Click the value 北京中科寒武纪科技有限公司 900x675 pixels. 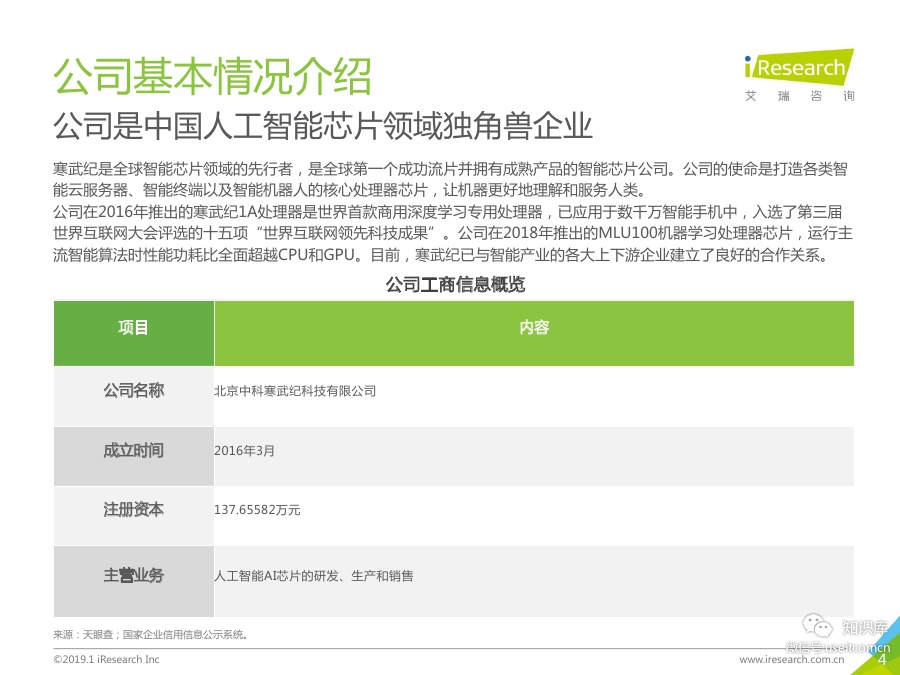coord(295,391)
